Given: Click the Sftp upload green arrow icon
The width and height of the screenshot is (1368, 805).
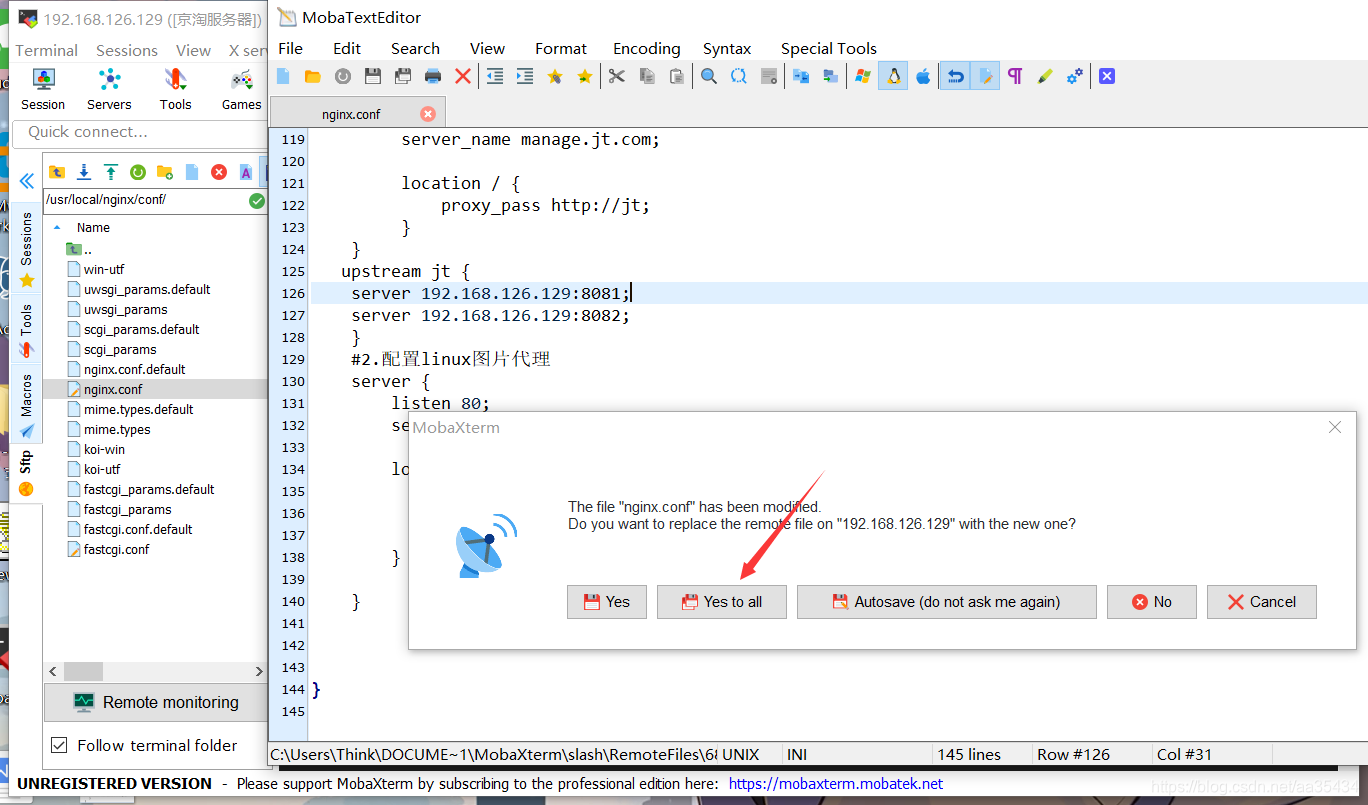Looking at the screenshot, I should click(111, 172).
